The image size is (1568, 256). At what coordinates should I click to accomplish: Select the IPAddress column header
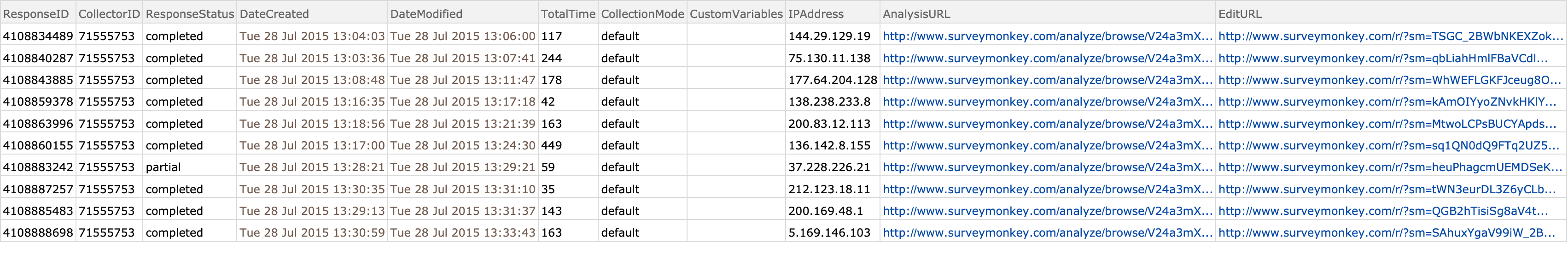[832, 13]
